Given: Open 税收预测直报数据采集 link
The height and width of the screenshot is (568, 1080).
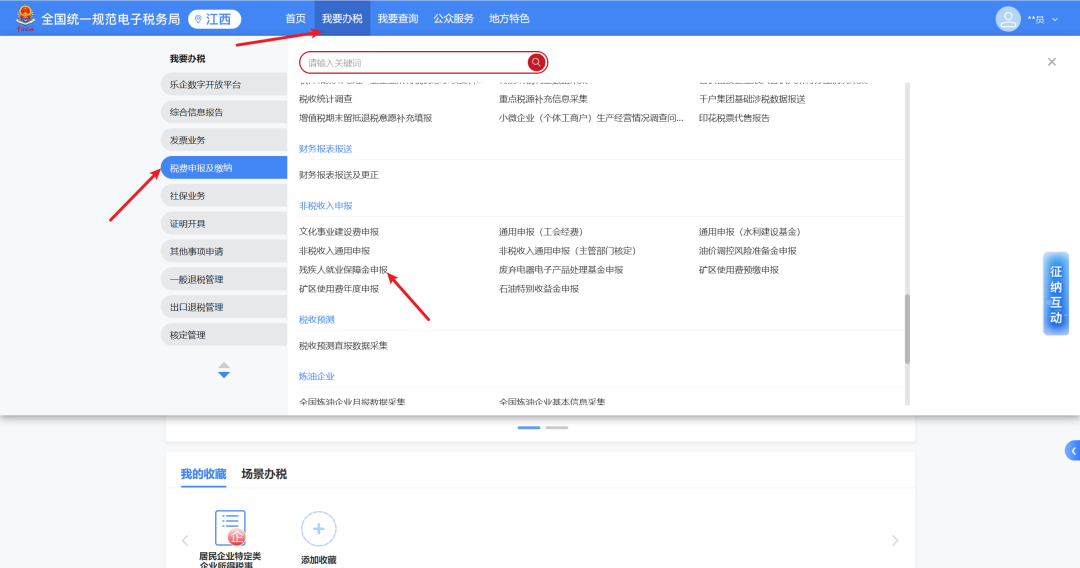Looking at the screenshot, I should click(343, 346).
